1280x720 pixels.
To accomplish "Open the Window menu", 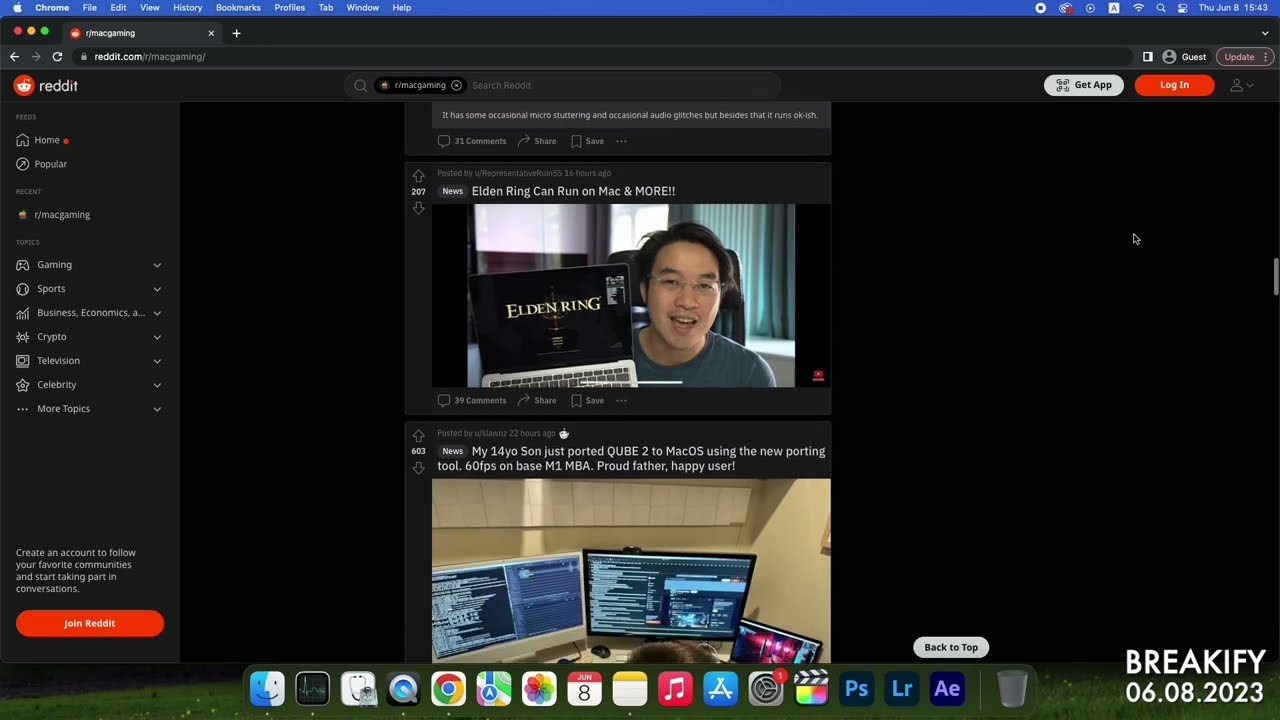I will point(362,7).
